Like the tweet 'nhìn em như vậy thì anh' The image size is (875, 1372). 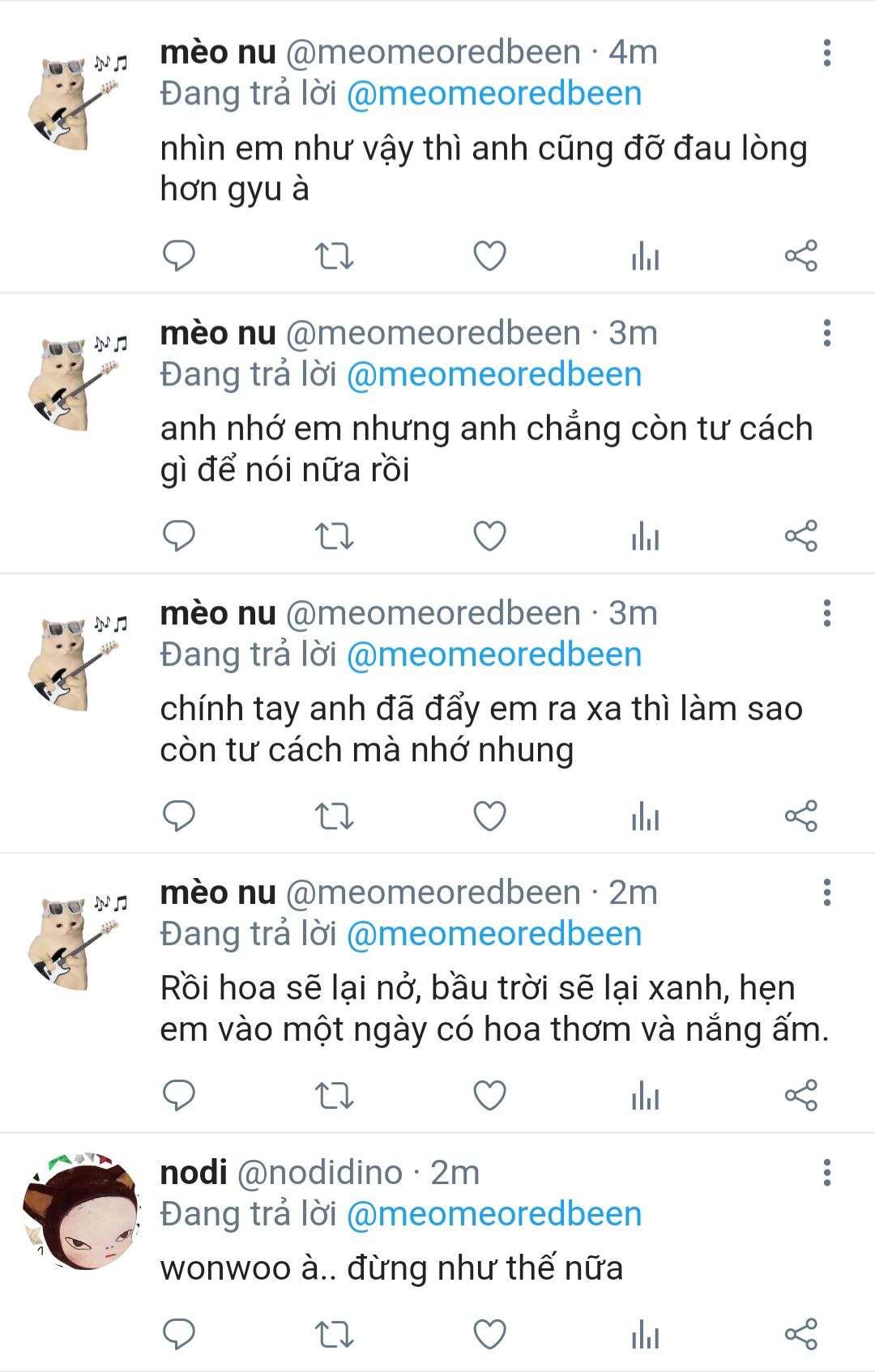point(489,256)
